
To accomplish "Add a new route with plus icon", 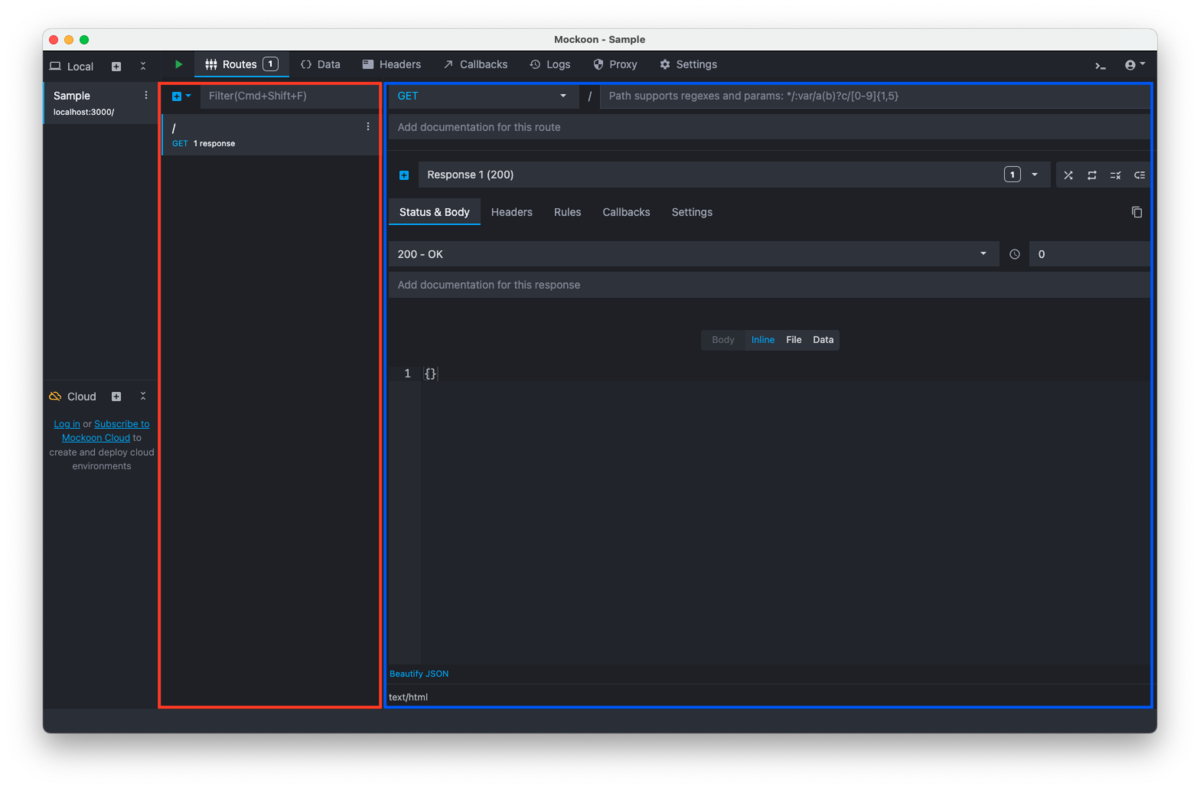I will [177, 97].
